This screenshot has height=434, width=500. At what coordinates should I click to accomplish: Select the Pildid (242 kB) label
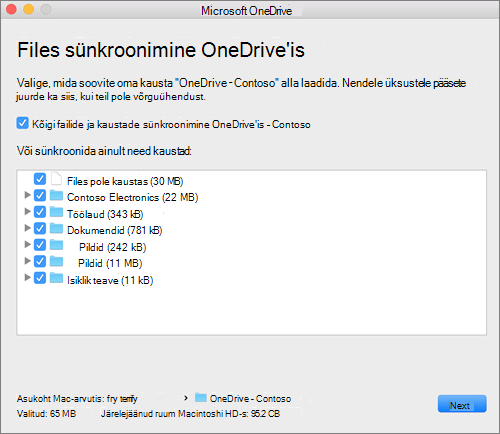pyautogui.click(x=113, y=247)
